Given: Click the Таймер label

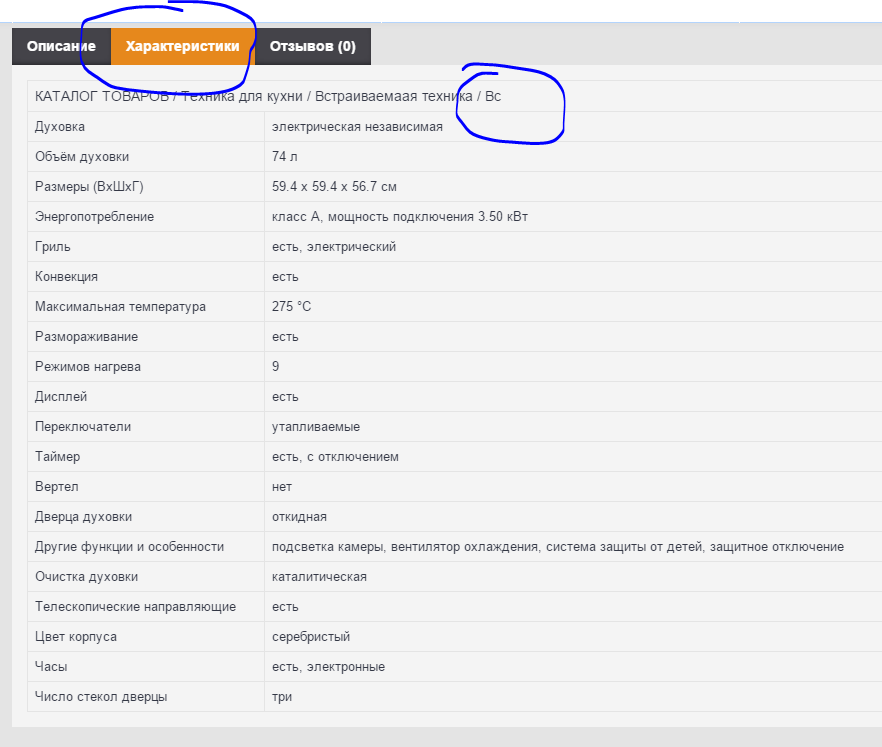Looking at the screenshot, I should coord(57,457).
